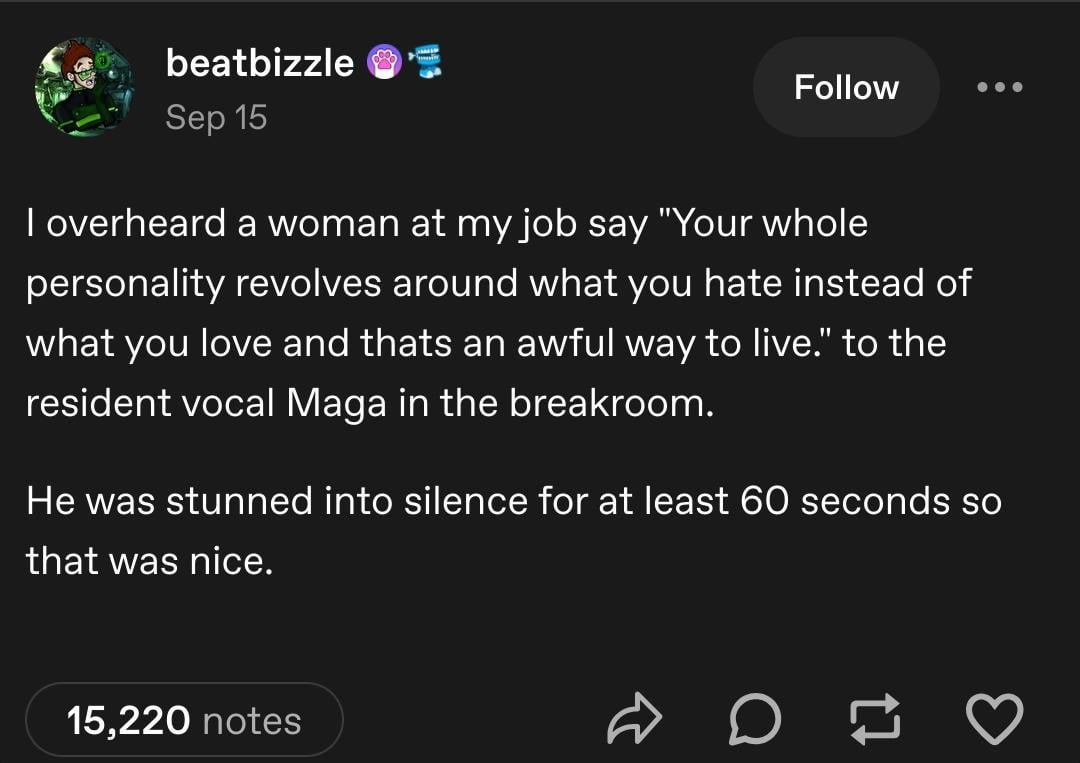1080x763 pixels.
Task: Like the post with the heart icon
Action: click(x=996, y=720)
